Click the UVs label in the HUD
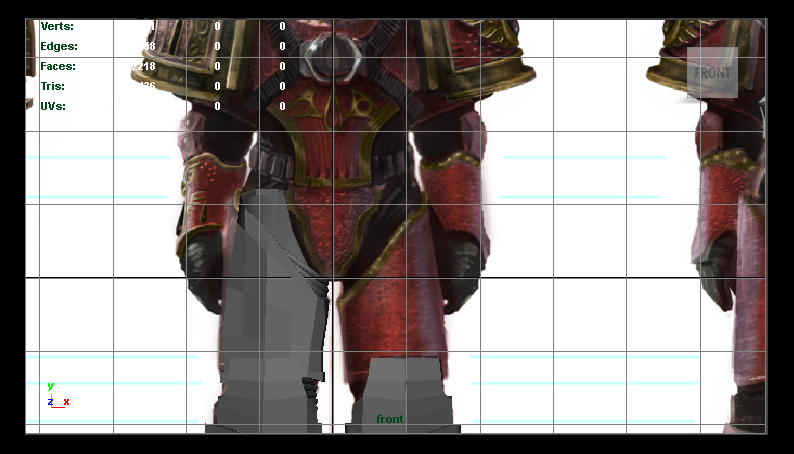Screen dimensions: 794x454 click(53, 106)
